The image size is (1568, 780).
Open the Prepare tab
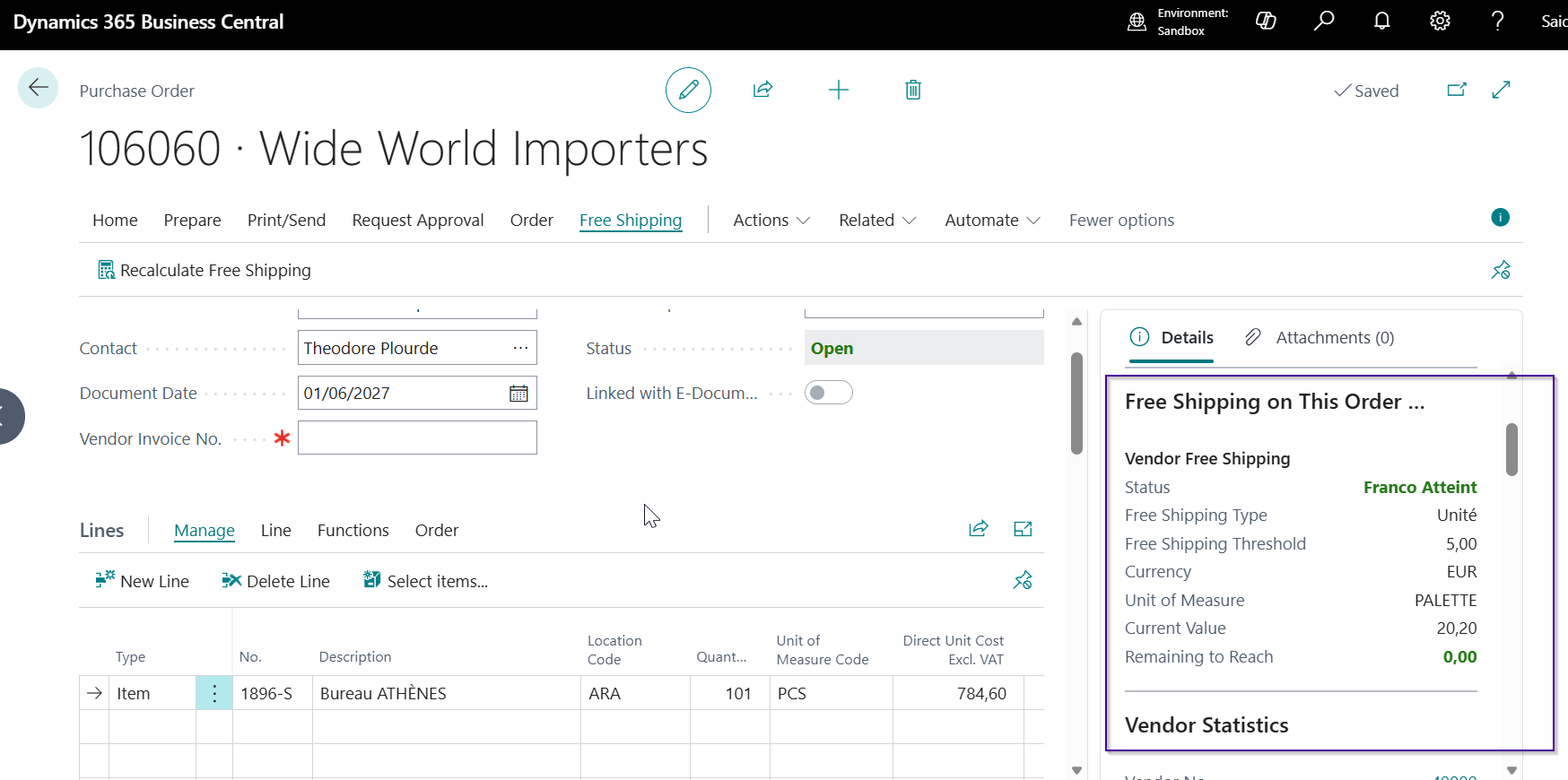(x=192, y=221)
